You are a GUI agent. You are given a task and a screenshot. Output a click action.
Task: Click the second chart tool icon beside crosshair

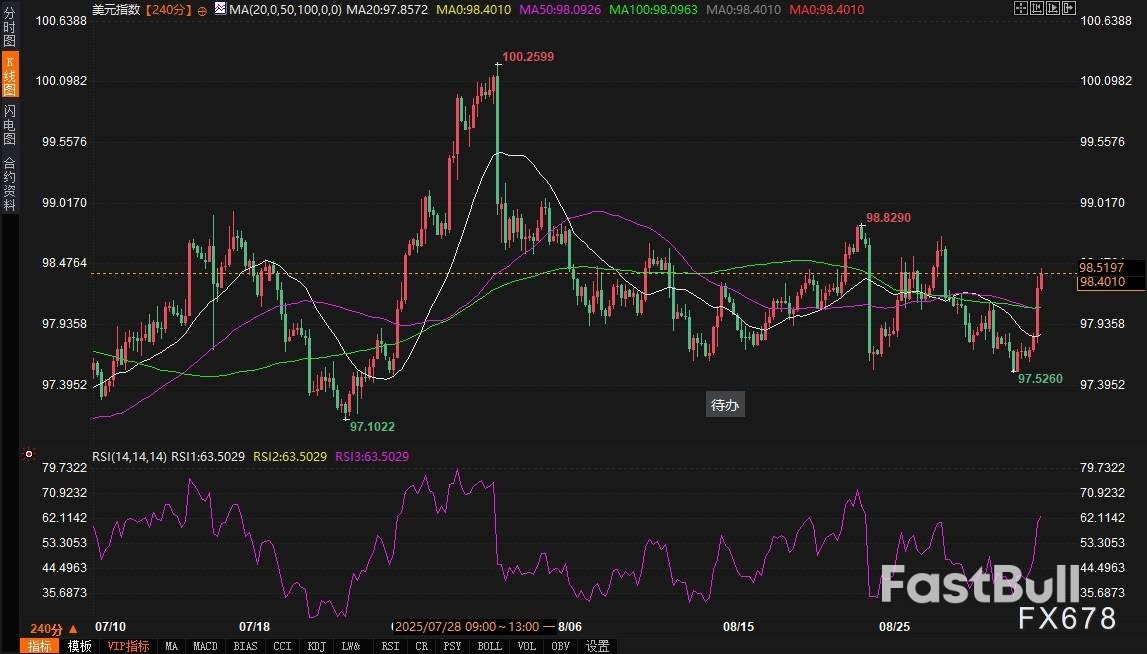tap(1037, 9)
